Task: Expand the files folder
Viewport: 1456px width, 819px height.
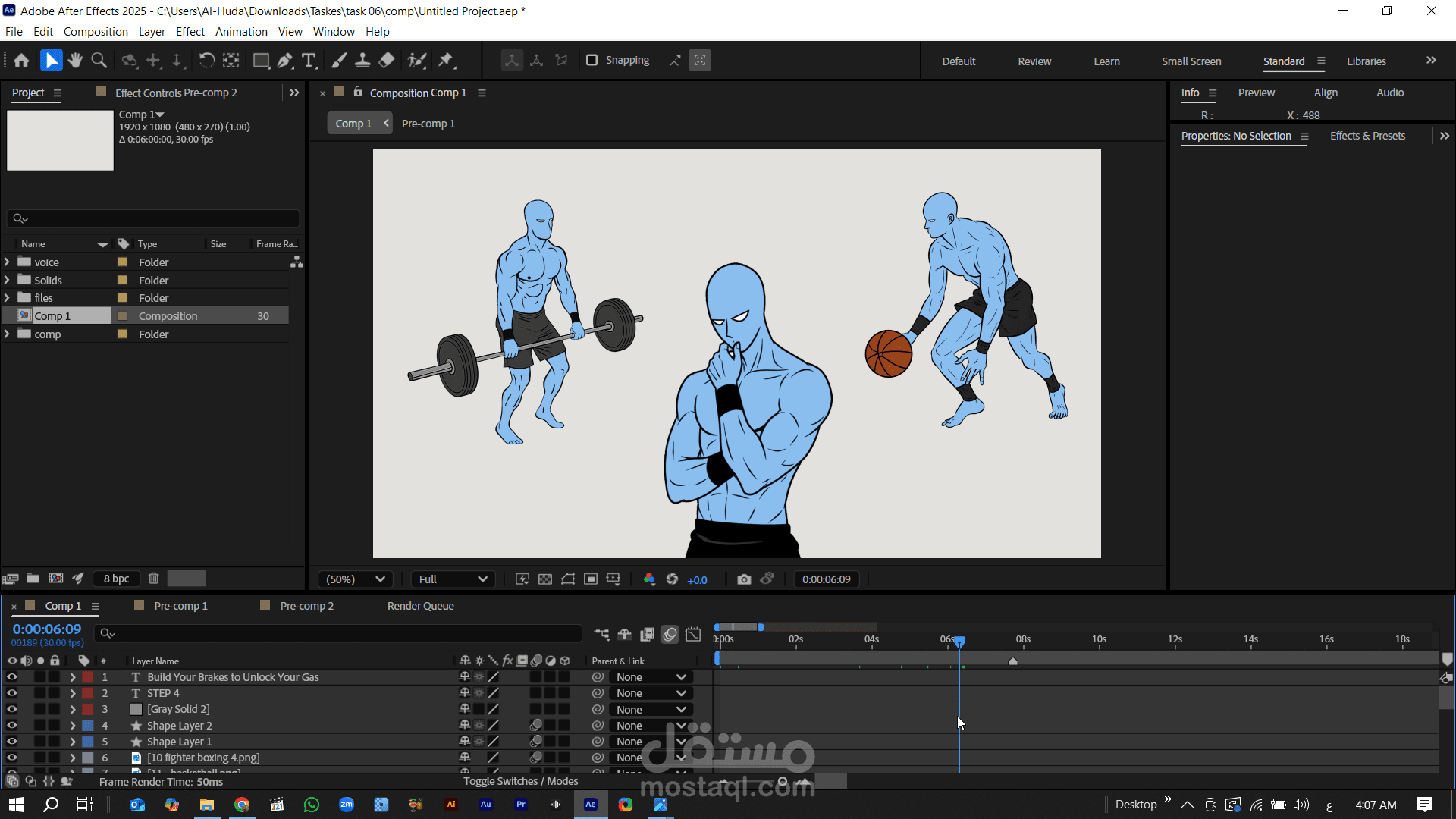Action: click(x=7, y=298)
